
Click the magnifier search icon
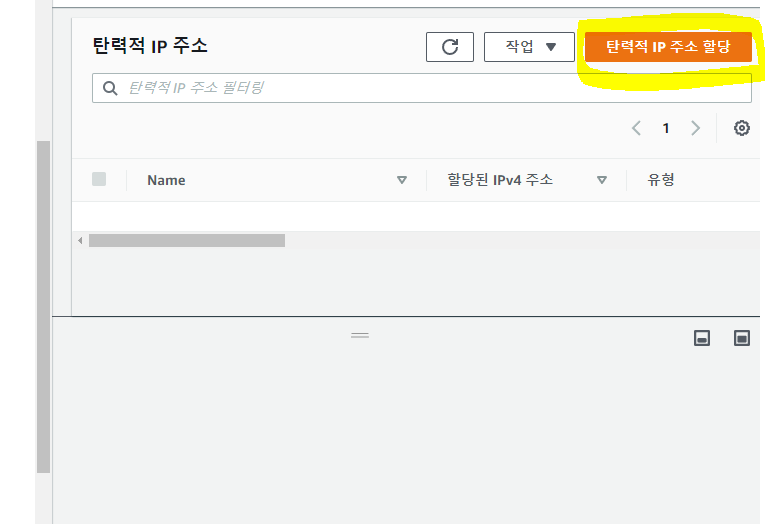point(110,88)
